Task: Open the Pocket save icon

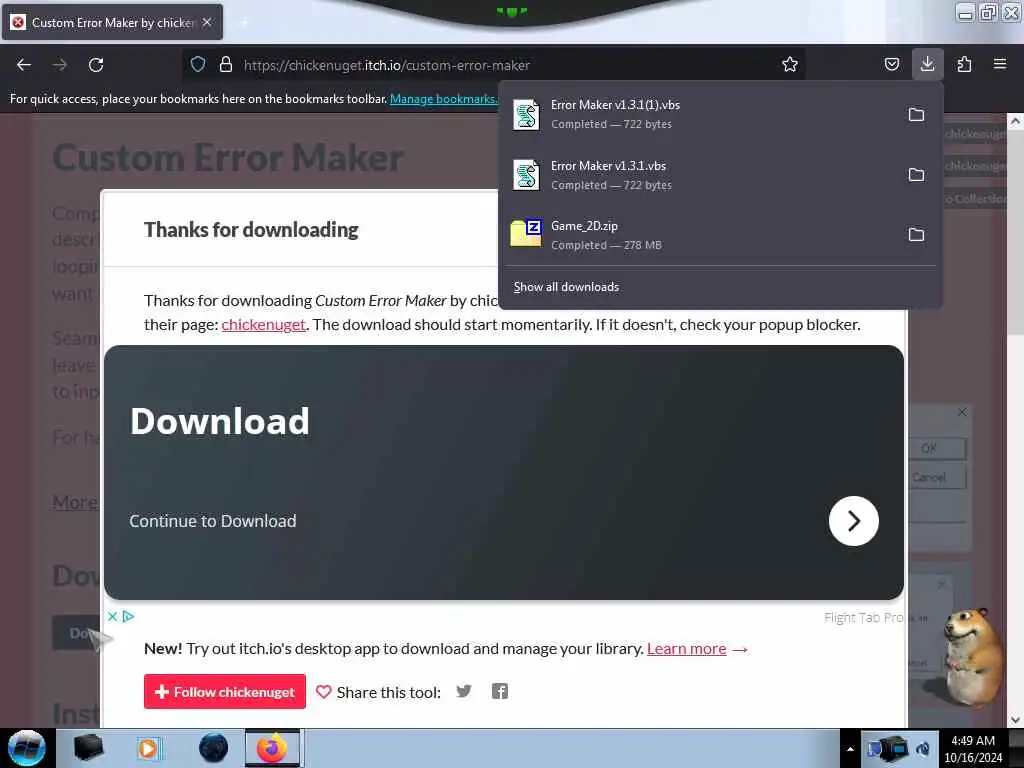Action: [x=891, y=64]
